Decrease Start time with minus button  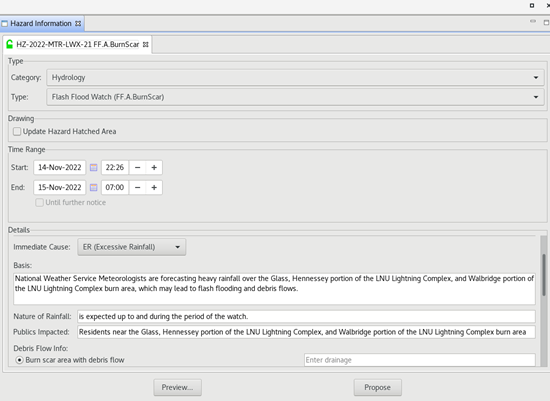click(138, 168)
